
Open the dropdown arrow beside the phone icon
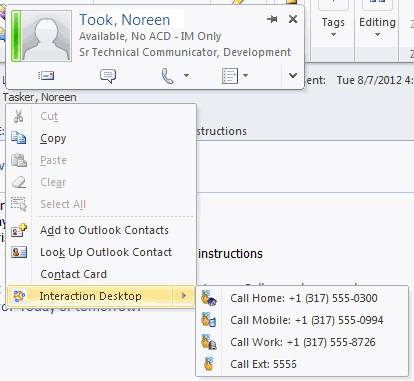[186, 76]
